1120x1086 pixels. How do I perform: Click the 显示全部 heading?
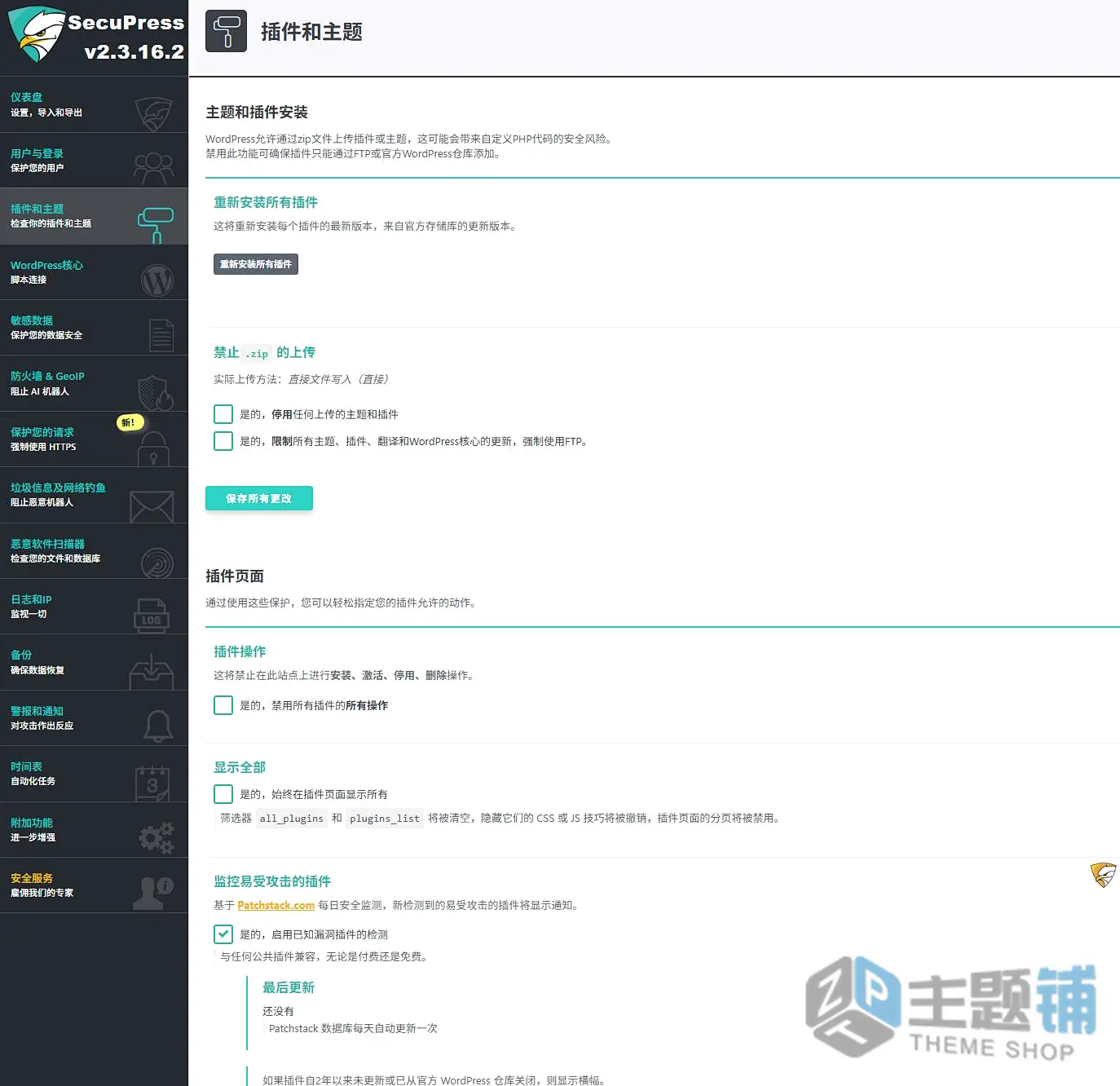[240, 767]
